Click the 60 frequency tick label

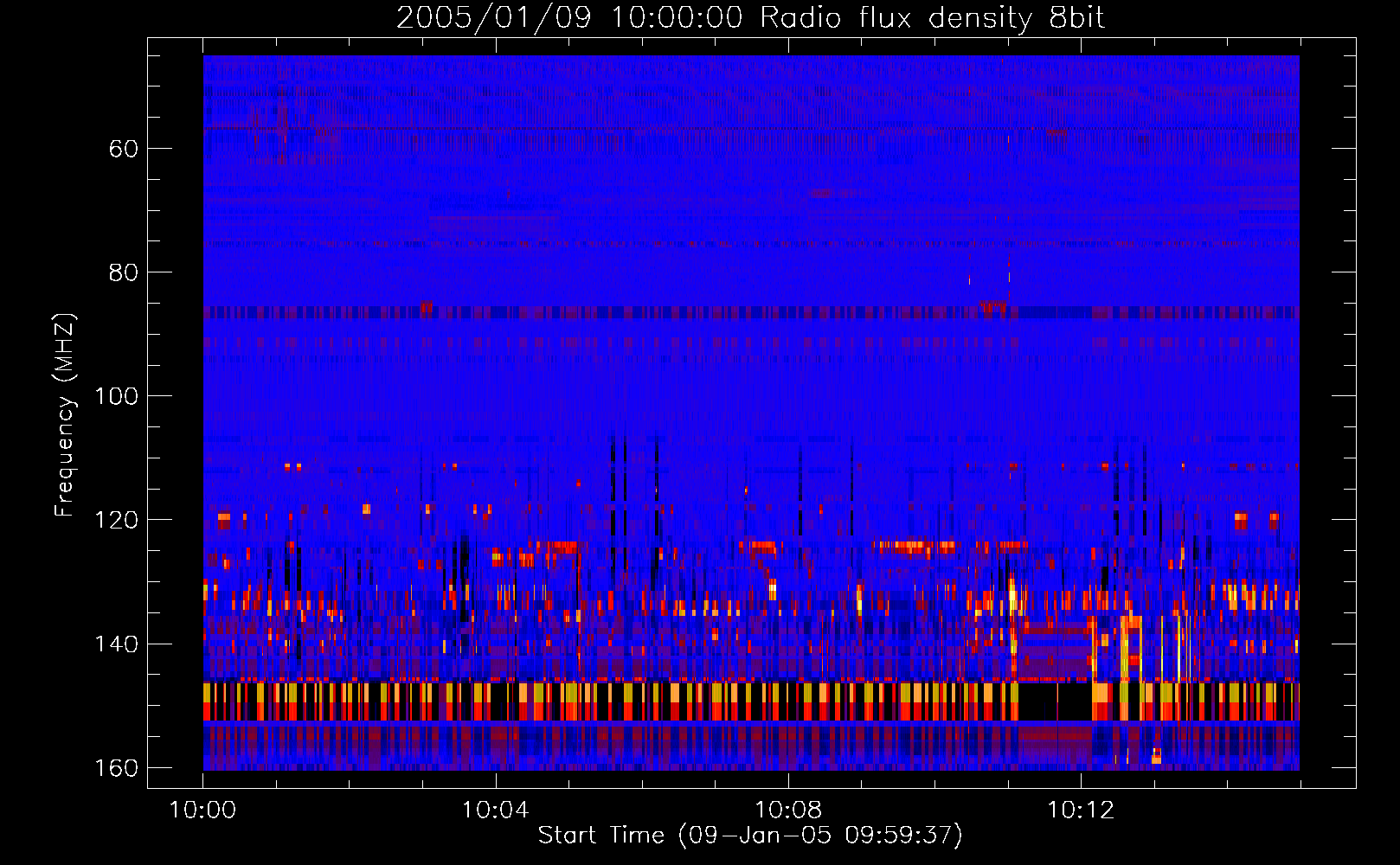(x=124, y=149)
